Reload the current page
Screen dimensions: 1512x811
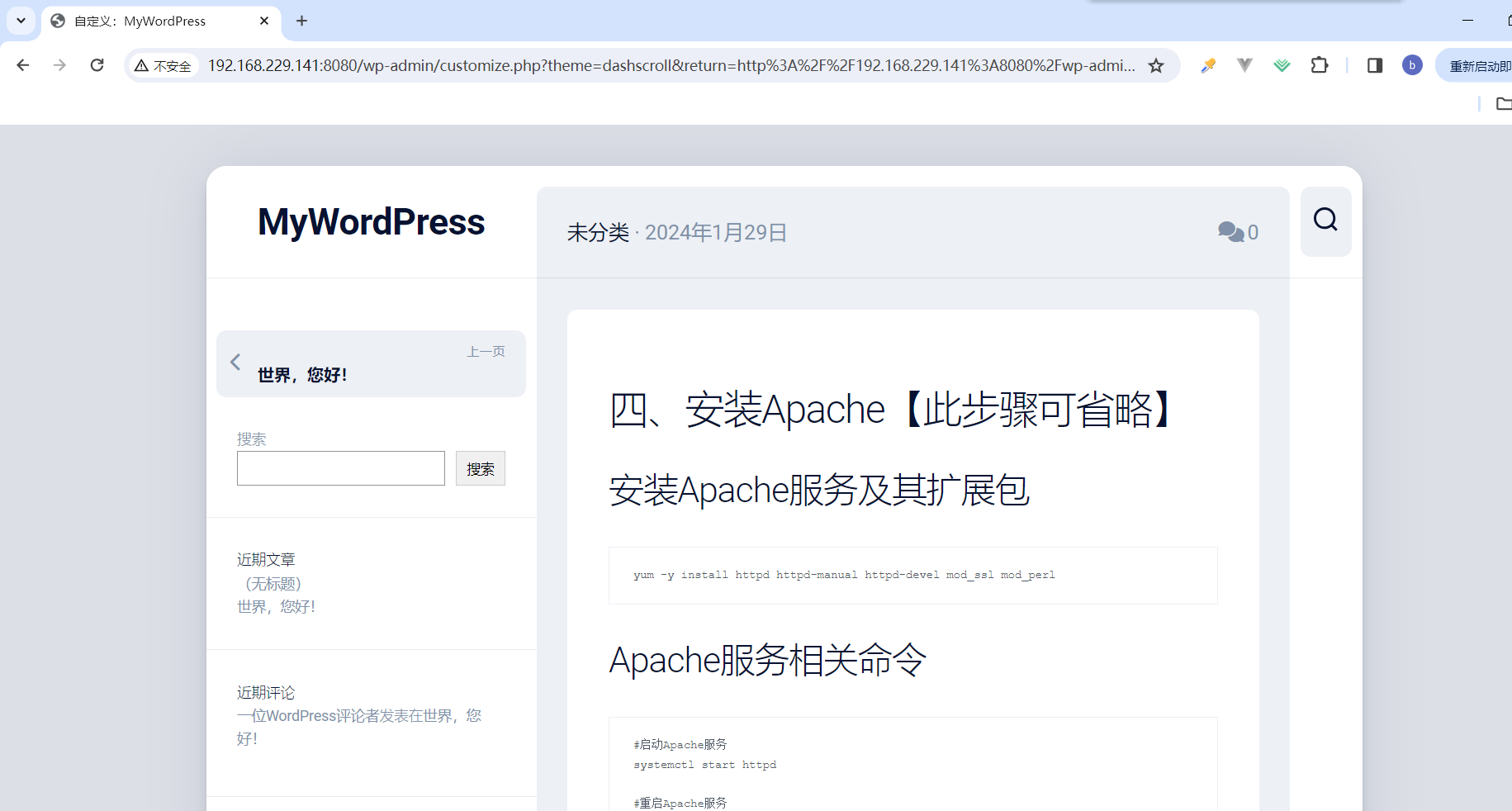[97, 65]
